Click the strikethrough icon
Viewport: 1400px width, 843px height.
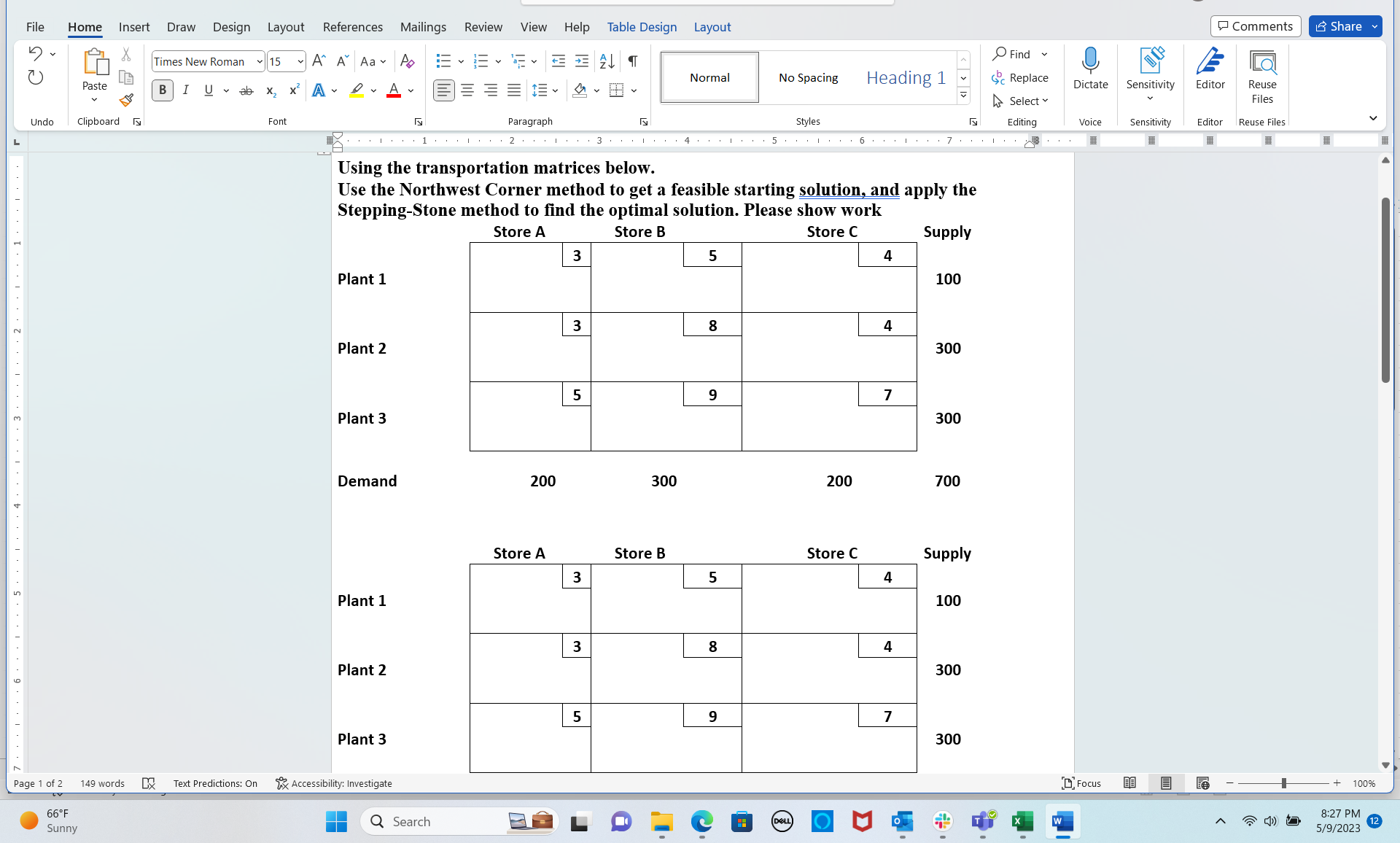point(246,90)
